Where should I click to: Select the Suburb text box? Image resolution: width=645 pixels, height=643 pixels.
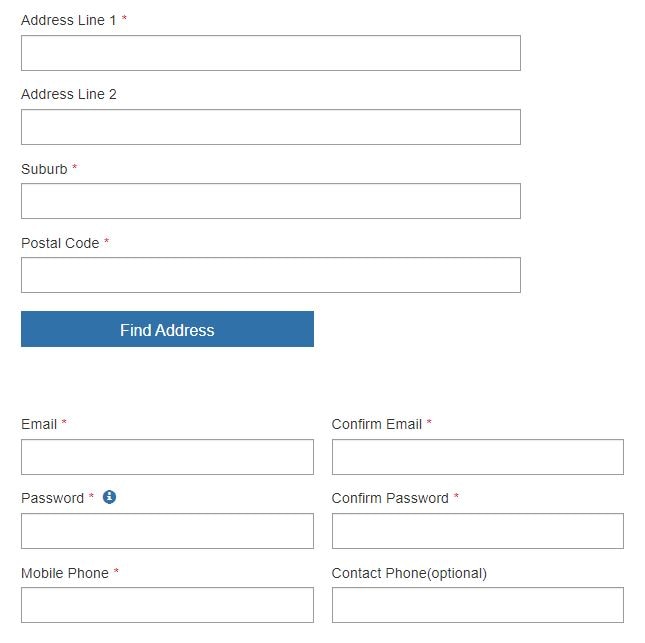click(x=270, y=201)
